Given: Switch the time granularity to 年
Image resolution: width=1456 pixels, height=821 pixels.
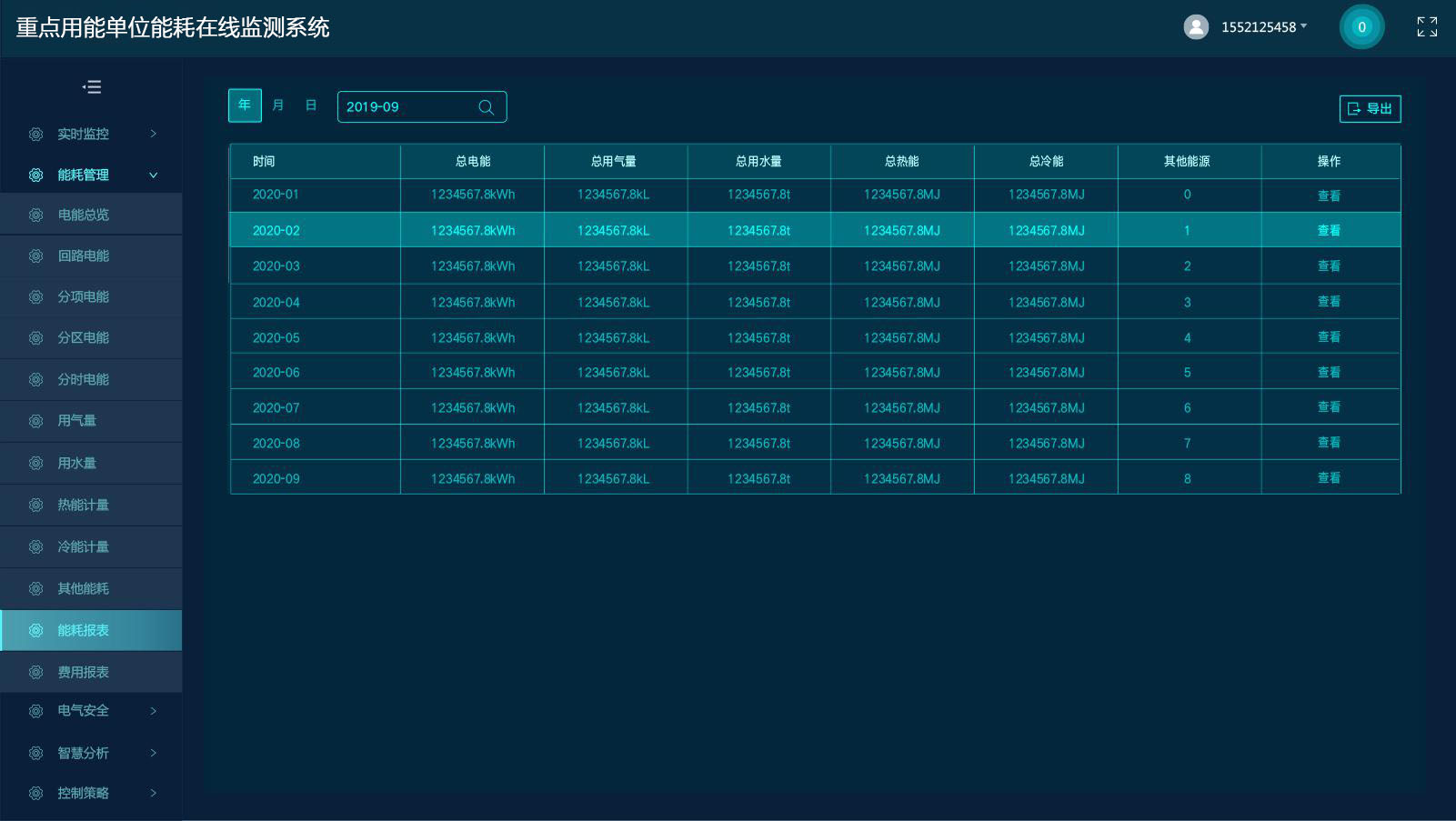Looking at the screenshot, I should (x=245, y=105).
